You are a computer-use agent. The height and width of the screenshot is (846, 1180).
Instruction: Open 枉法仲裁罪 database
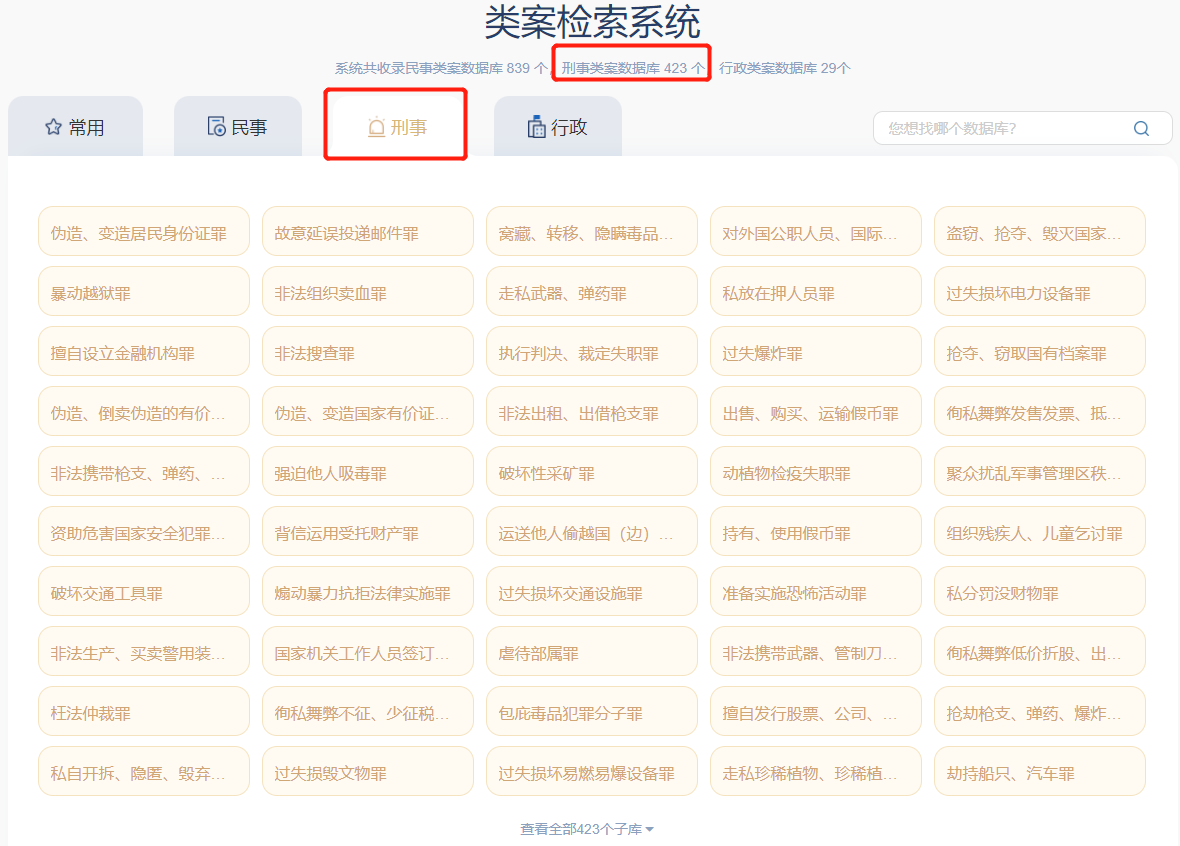[x=143, y=712]
